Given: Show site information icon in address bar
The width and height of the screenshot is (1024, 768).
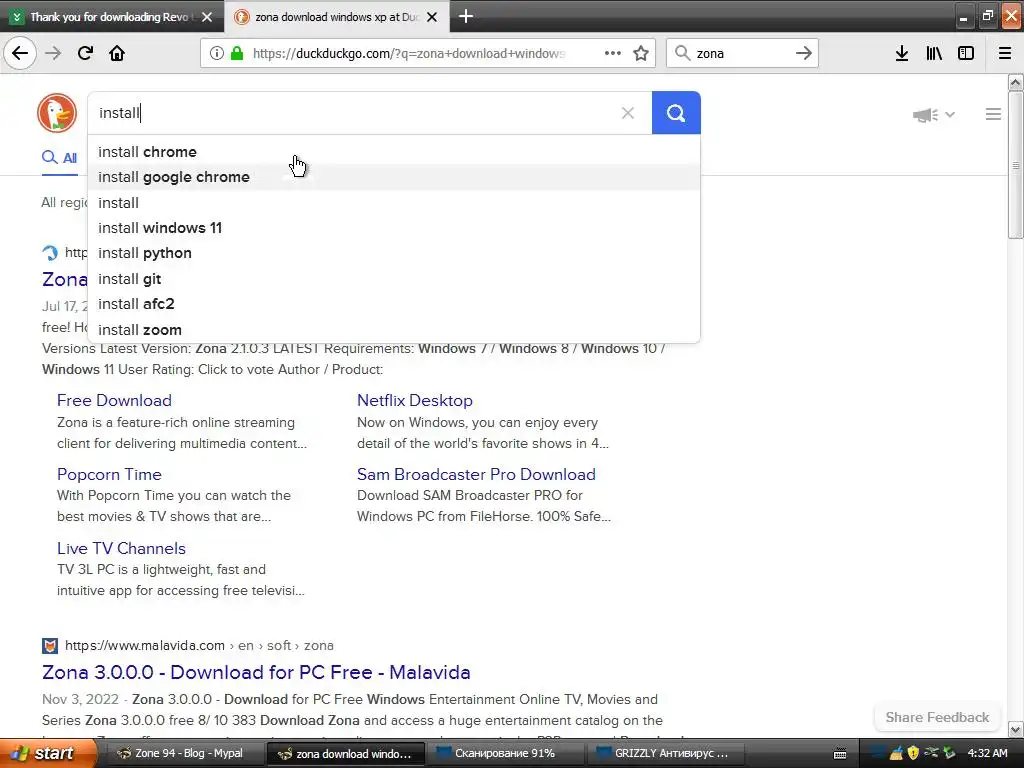Looking at the screenshot, I should pos(216,53).
